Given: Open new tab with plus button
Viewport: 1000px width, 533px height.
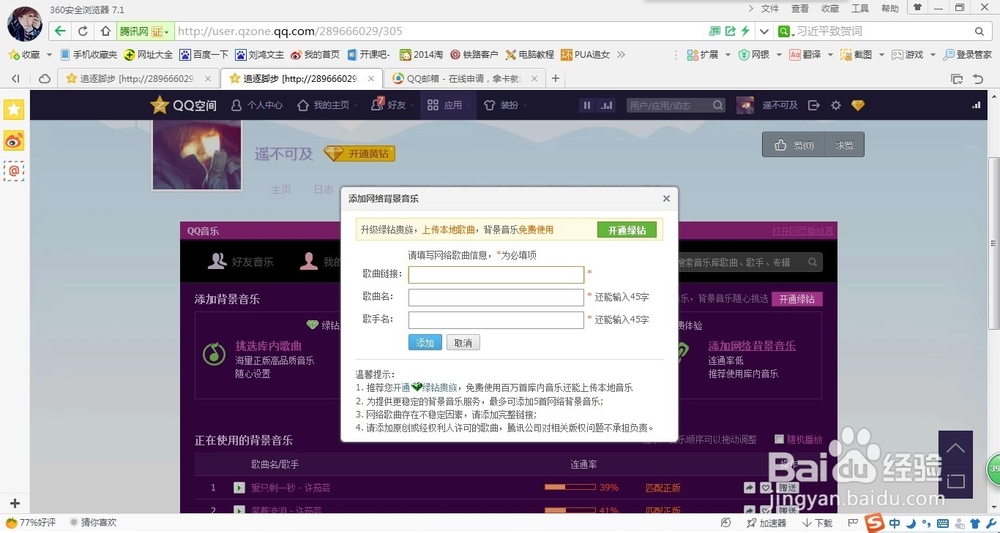Looking at the screenshot, I should [555, 78].
